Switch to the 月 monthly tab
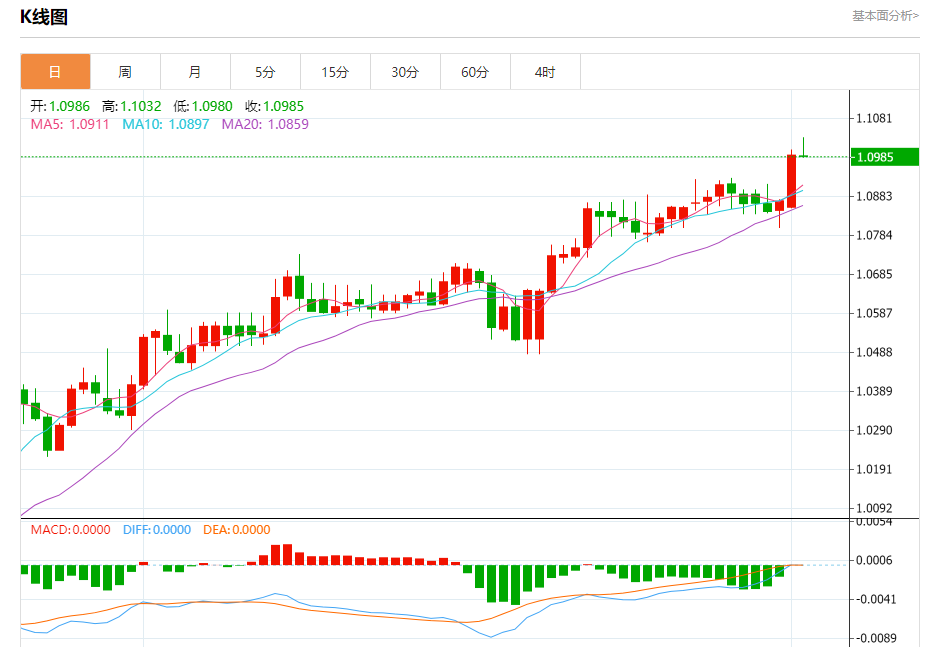 pyautogui.click(x=195, y=72)
